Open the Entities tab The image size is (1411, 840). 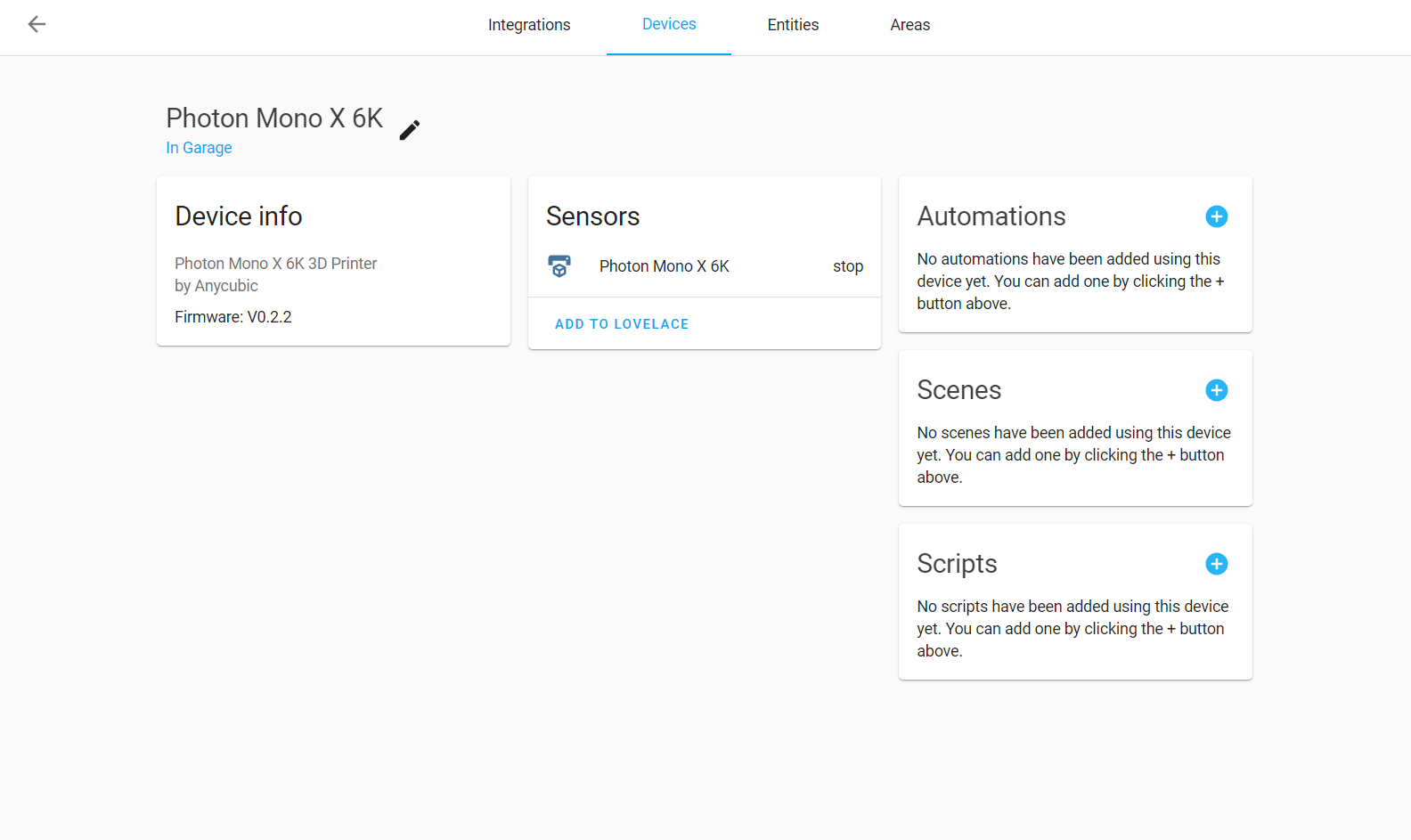[x=793, y=25]
